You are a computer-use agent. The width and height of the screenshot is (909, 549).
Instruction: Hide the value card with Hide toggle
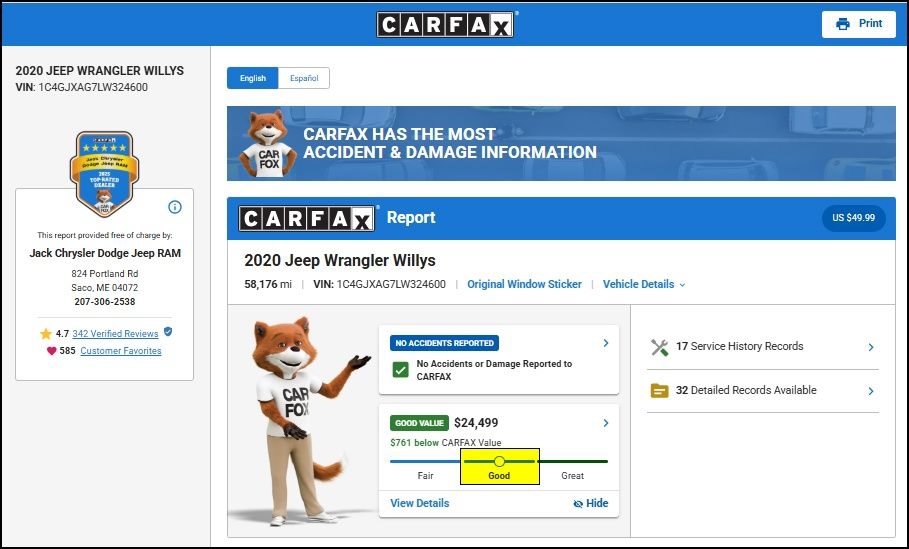pos(591,503)
